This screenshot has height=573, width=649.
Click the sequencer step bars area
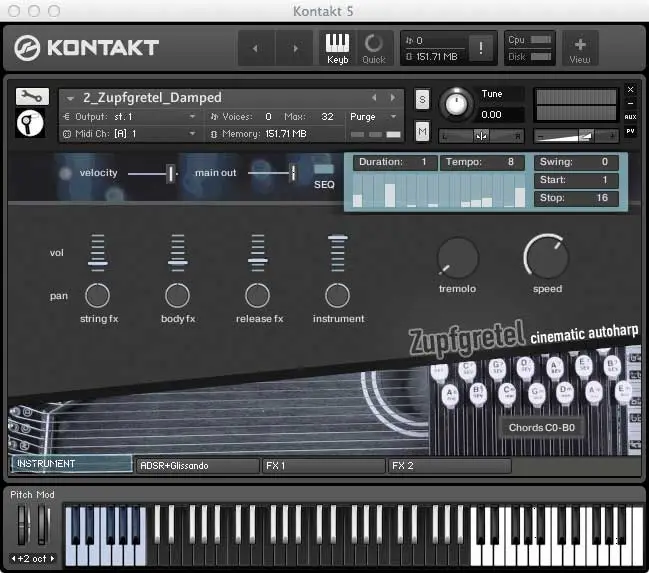click(439, 190)
